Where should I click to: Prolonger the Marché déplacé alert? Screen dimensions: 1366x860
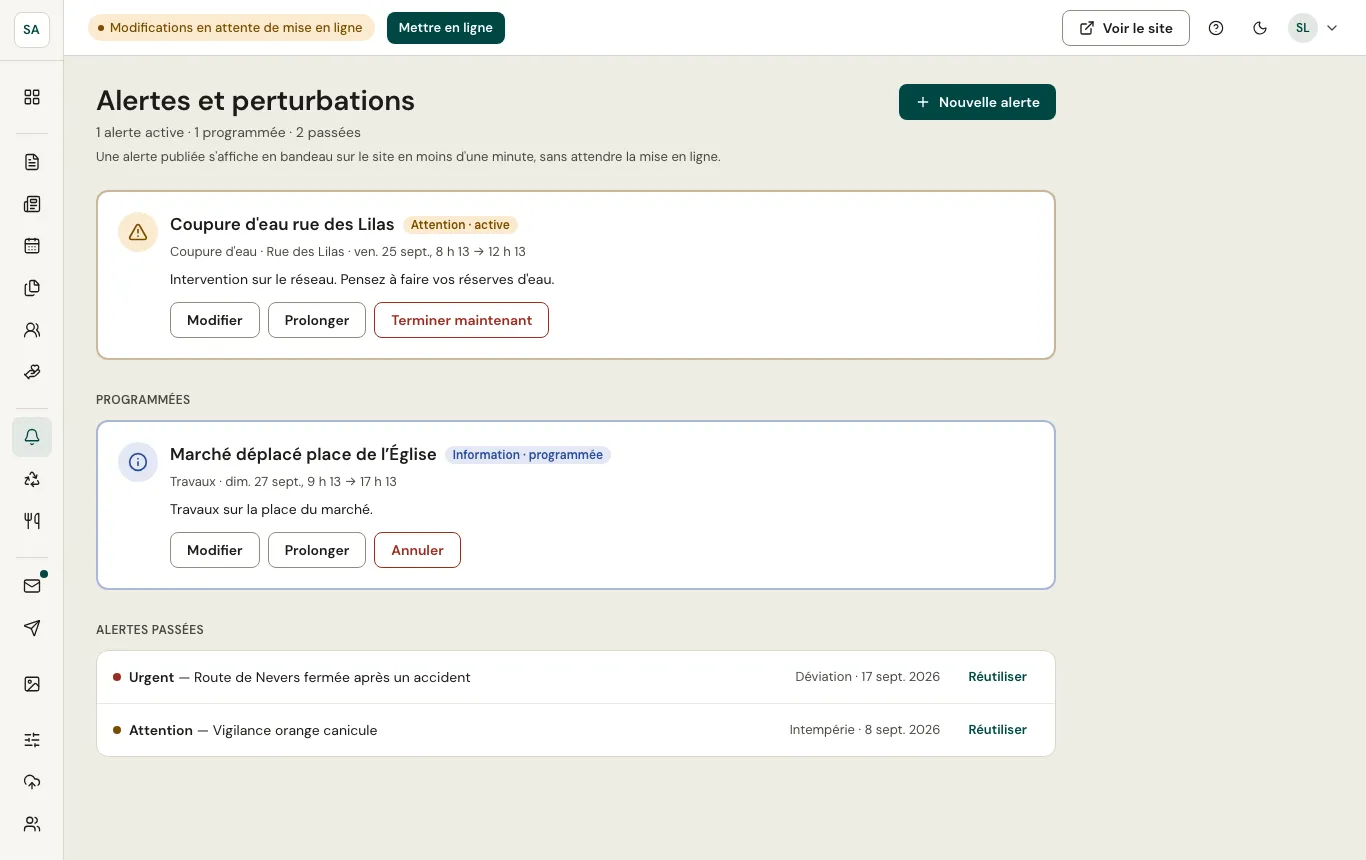tap(317, 550)
